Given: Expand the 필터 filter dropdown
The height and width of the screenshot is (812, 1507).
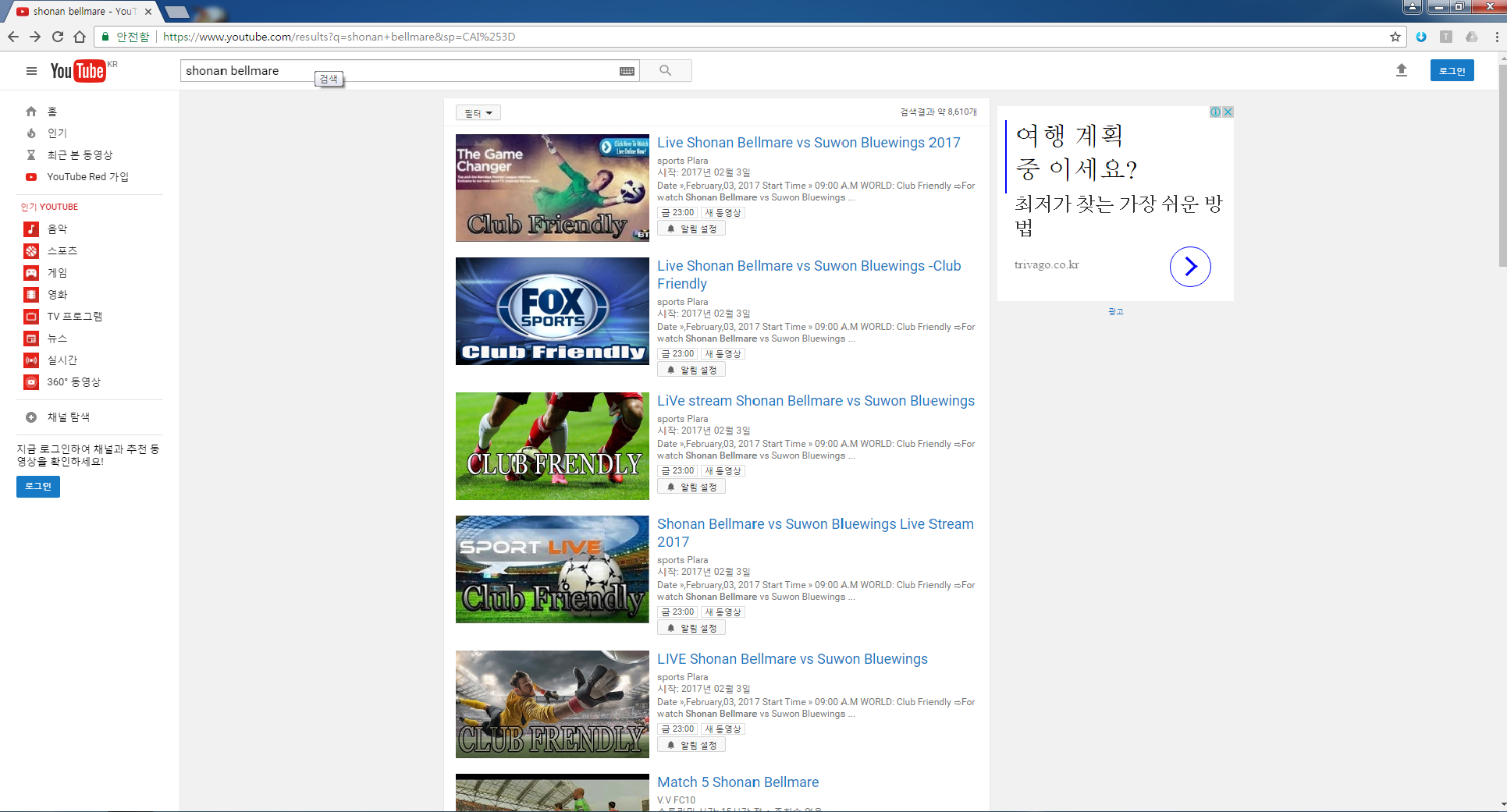Looking at the screenshot, I should coord(478,113).
